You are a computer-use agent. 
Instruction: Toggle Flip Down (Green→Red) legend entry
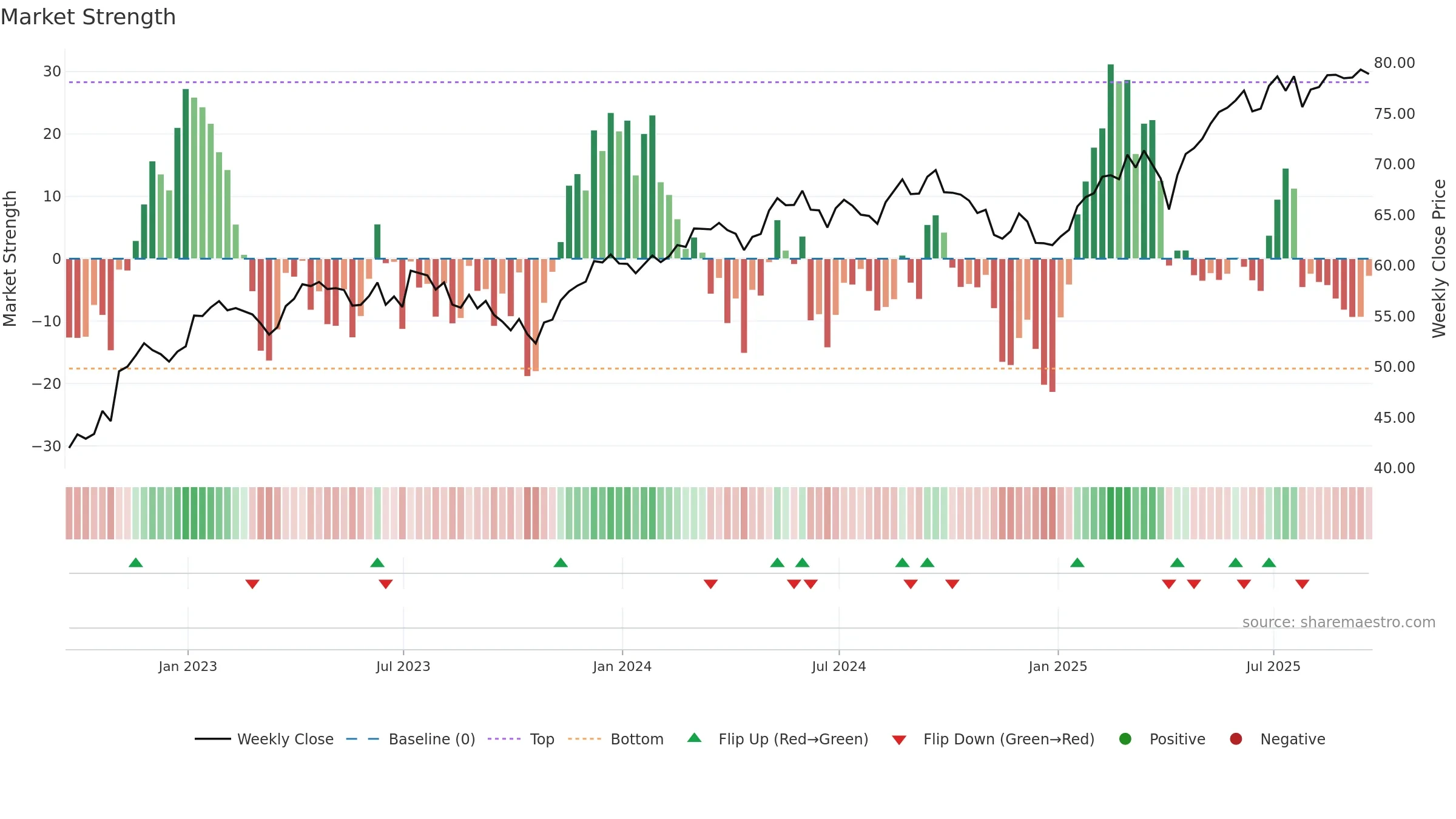993,739
